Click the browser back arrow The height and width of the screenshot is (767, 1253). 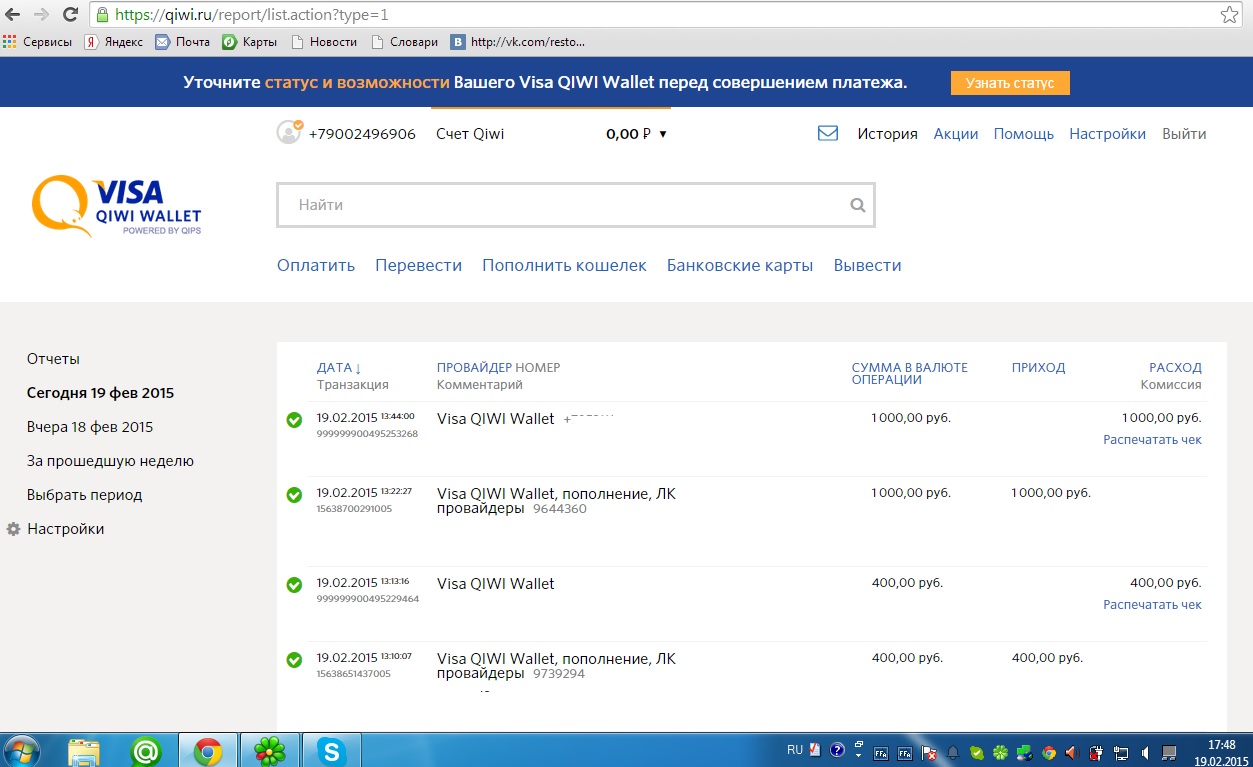click(x=13, y=14)
